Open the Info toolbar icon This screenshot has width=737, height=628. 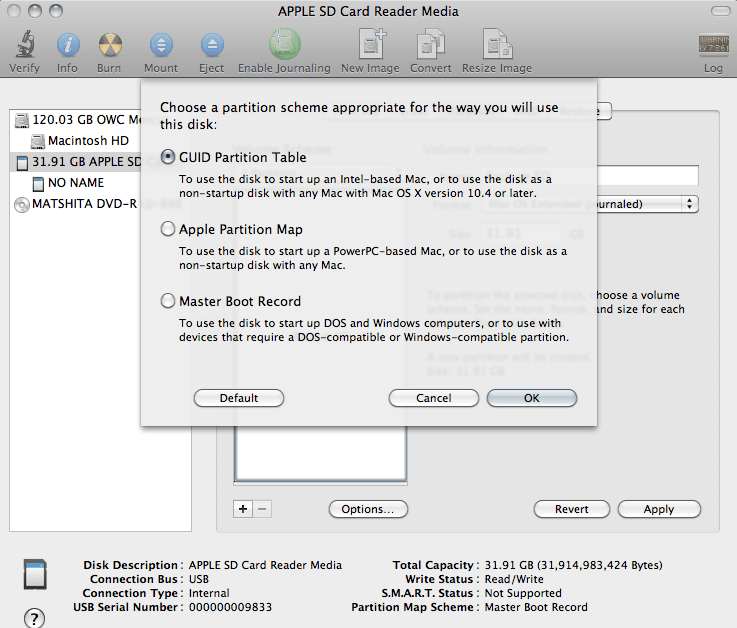point(68,45)
